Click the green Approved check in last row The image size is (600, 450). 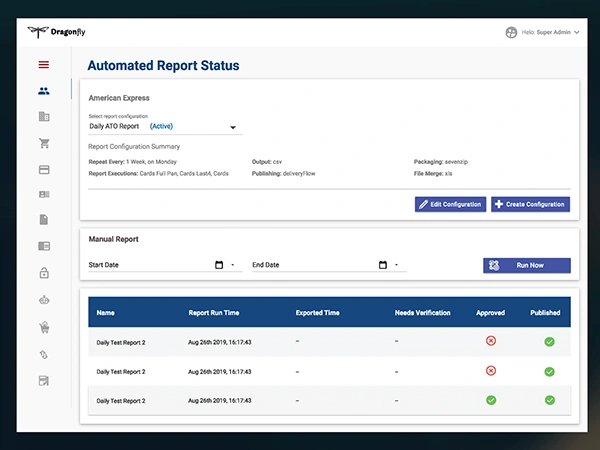pyautogui.click(x=491, y=400)
